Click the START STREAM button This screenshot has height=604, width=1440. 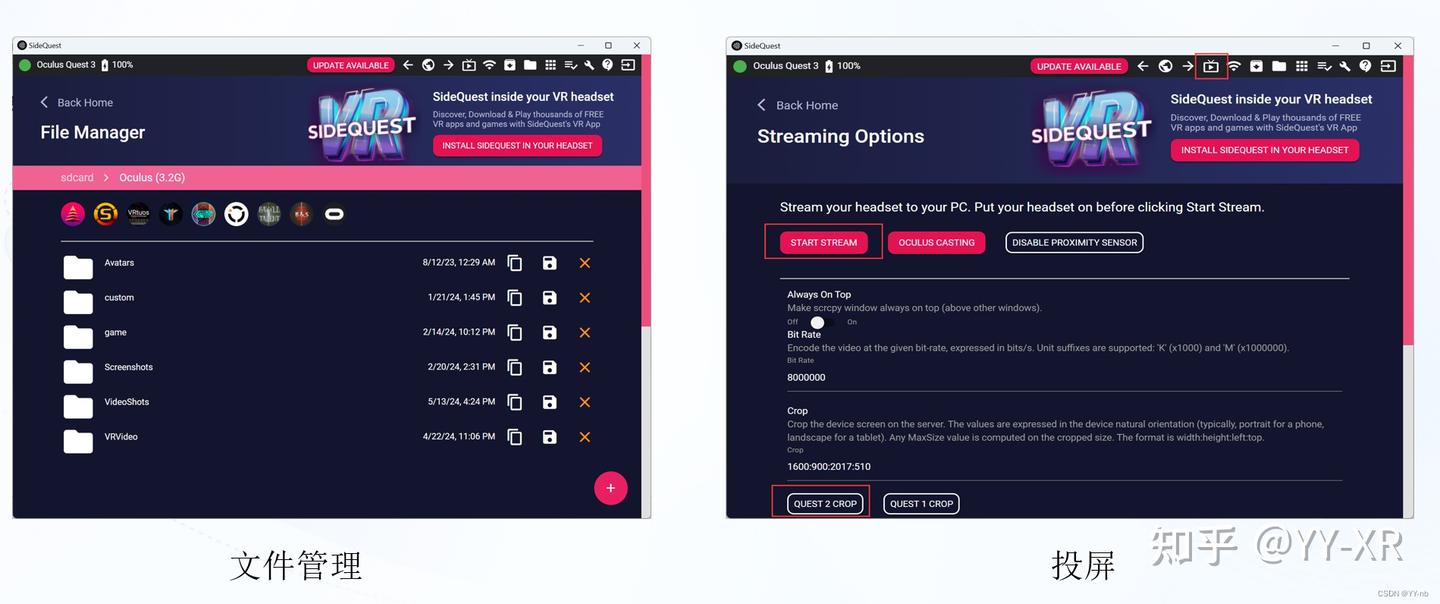coord(824,243)
